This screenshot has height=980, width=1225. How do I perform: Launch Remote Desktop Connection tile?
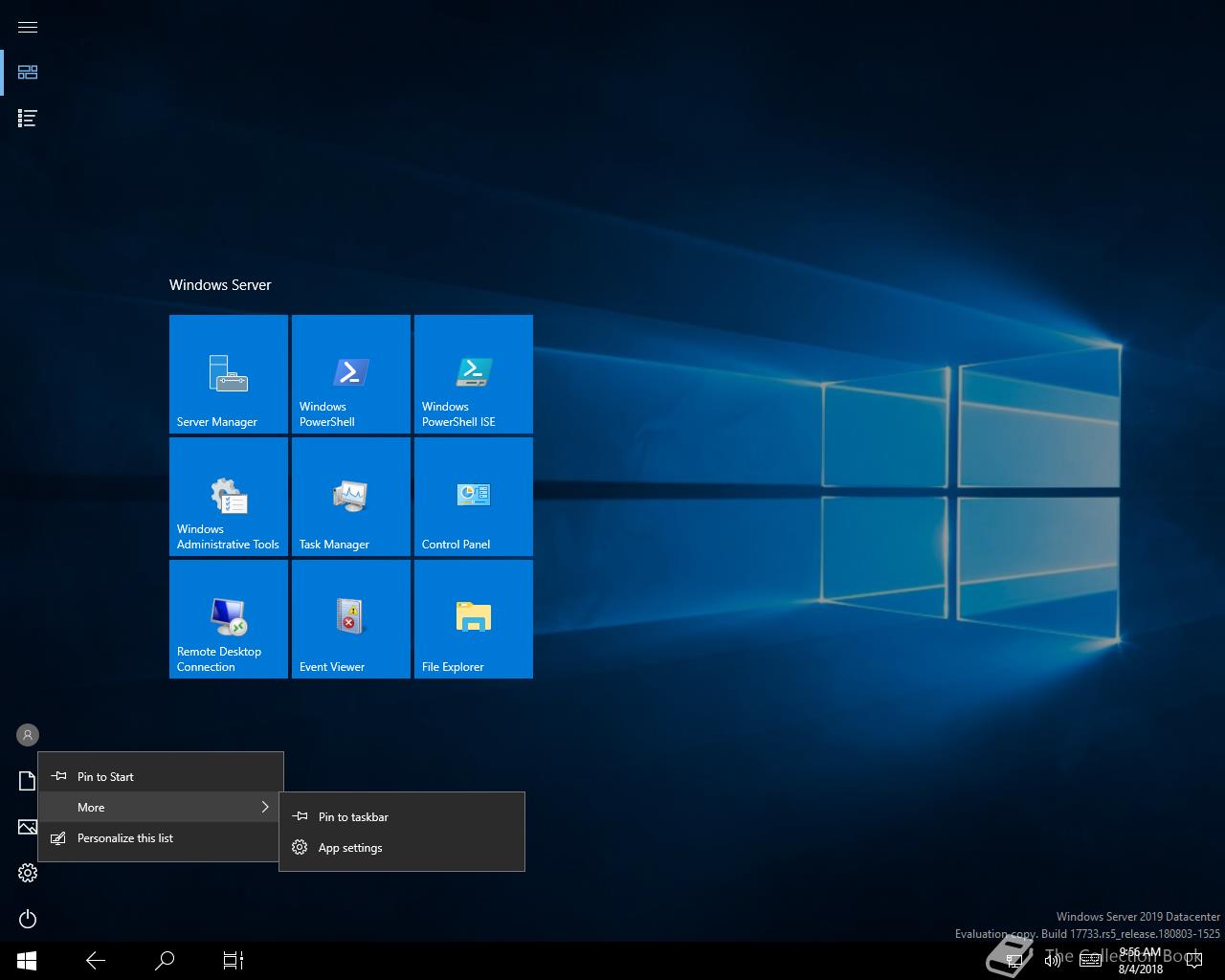(x=229, y=619)
